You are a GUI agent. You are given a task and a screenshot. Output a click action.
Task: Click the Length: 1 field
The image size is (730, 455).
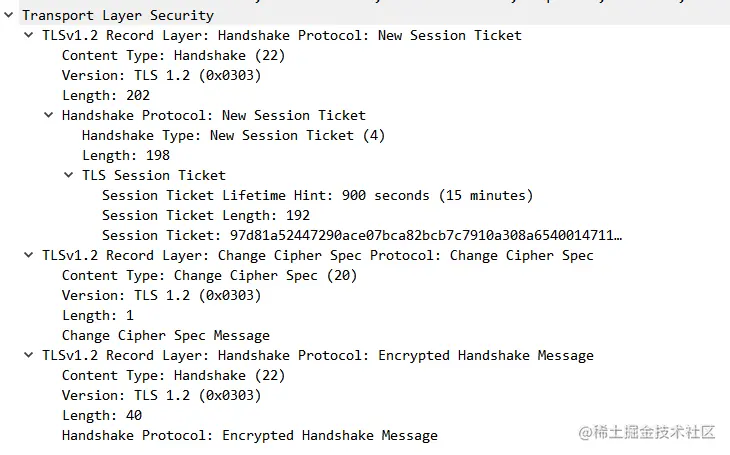pyautogui.click(x=97, y=315)
